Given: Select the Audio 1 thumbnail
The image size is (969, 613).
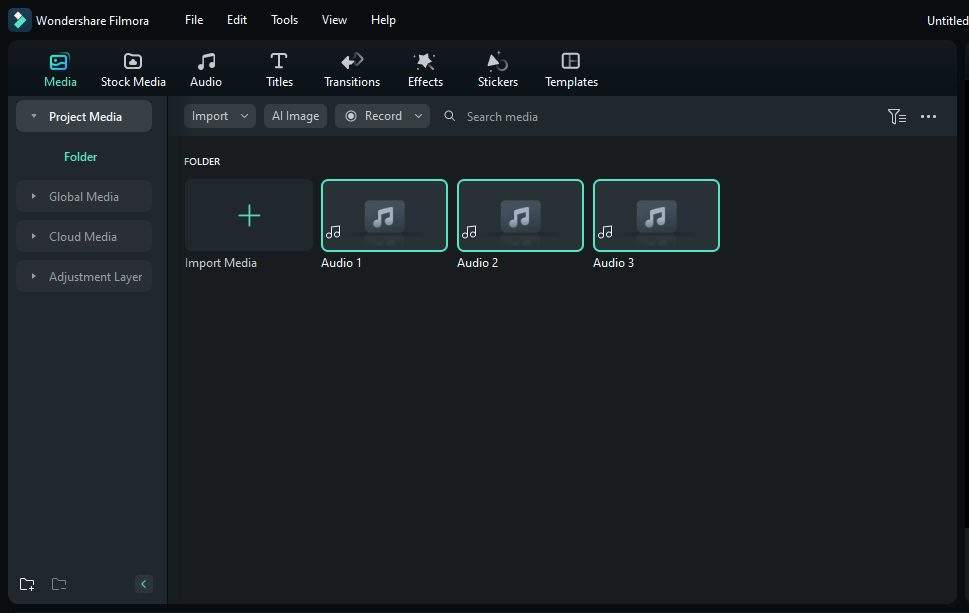Looking at the screenshot, I should pyautogui.click(x=384, y=215).
